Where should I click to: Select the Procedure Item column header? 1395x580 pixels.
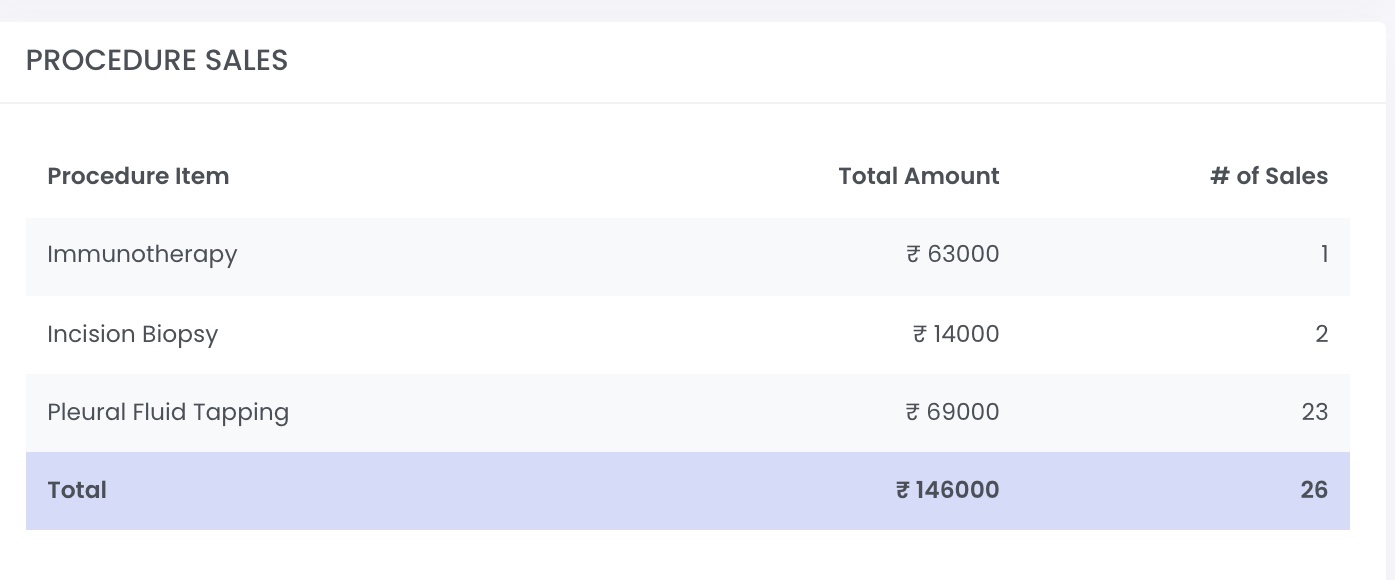click(138, 176)
